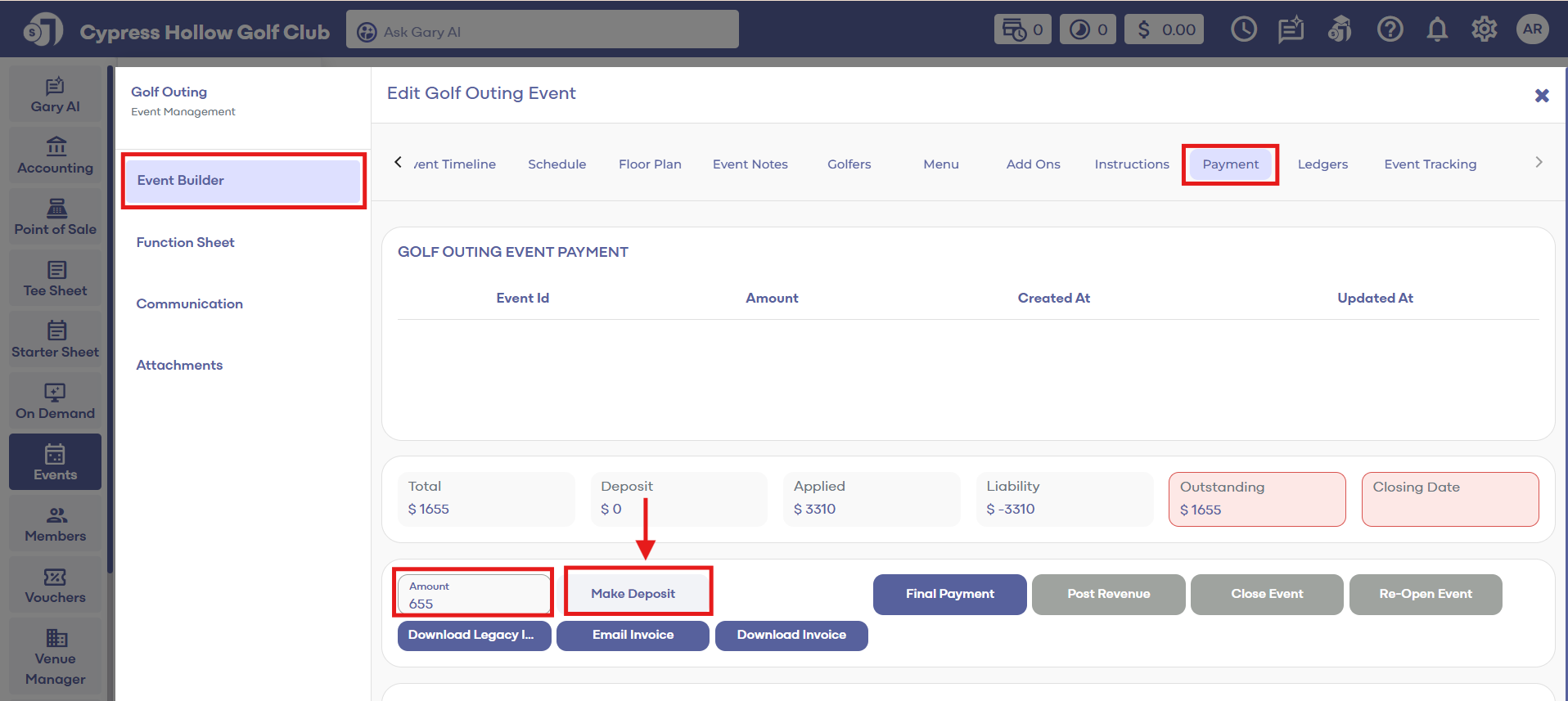
Task: Select Function Sheet in side menu
Action: pyautogui.click(x=186, y=242)
